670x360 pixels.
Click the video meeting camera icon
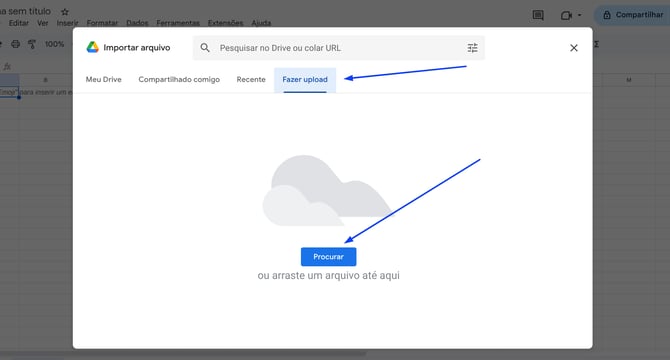click(566, 15)
